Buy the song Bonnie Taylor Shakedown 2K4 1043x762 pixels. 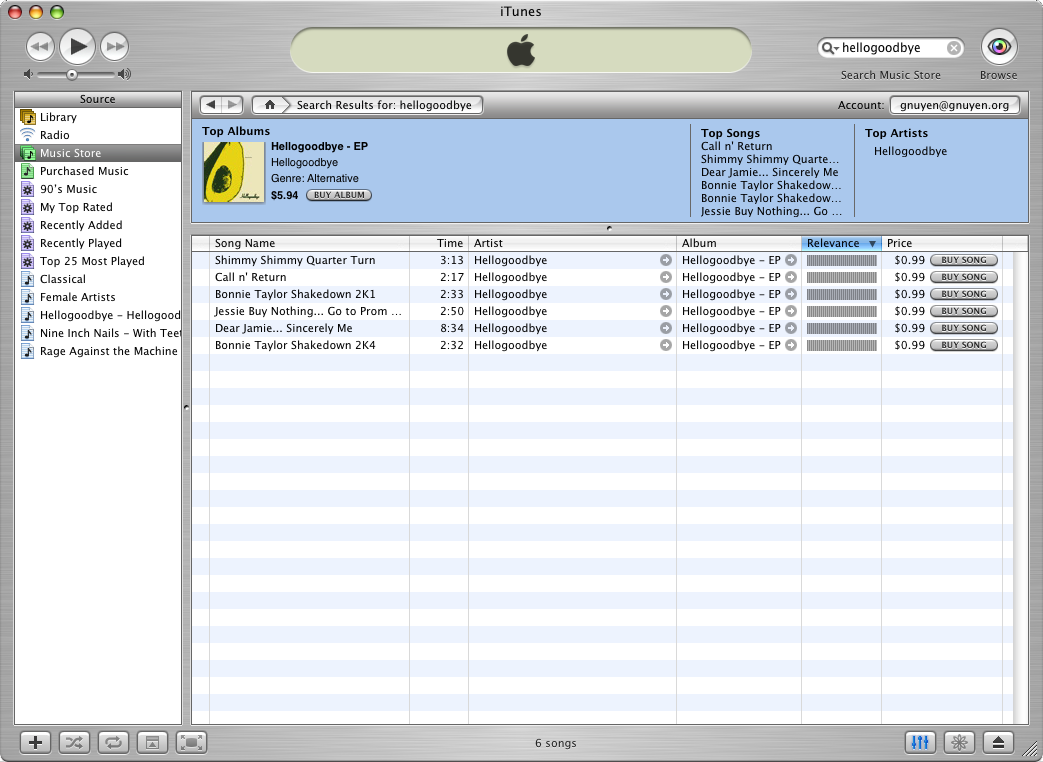[964, 345]
